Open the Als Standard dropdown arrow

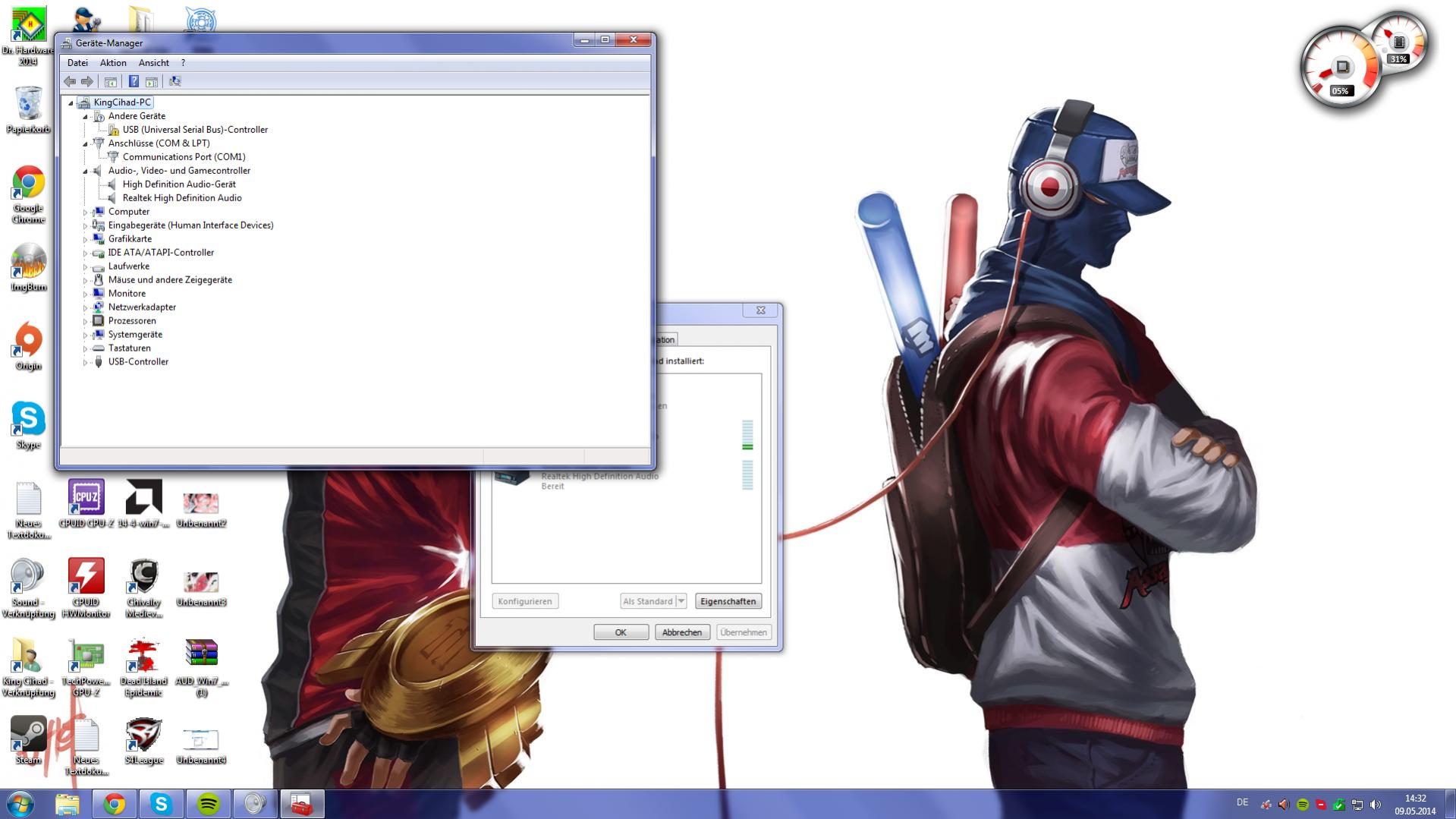click(681, 601)
